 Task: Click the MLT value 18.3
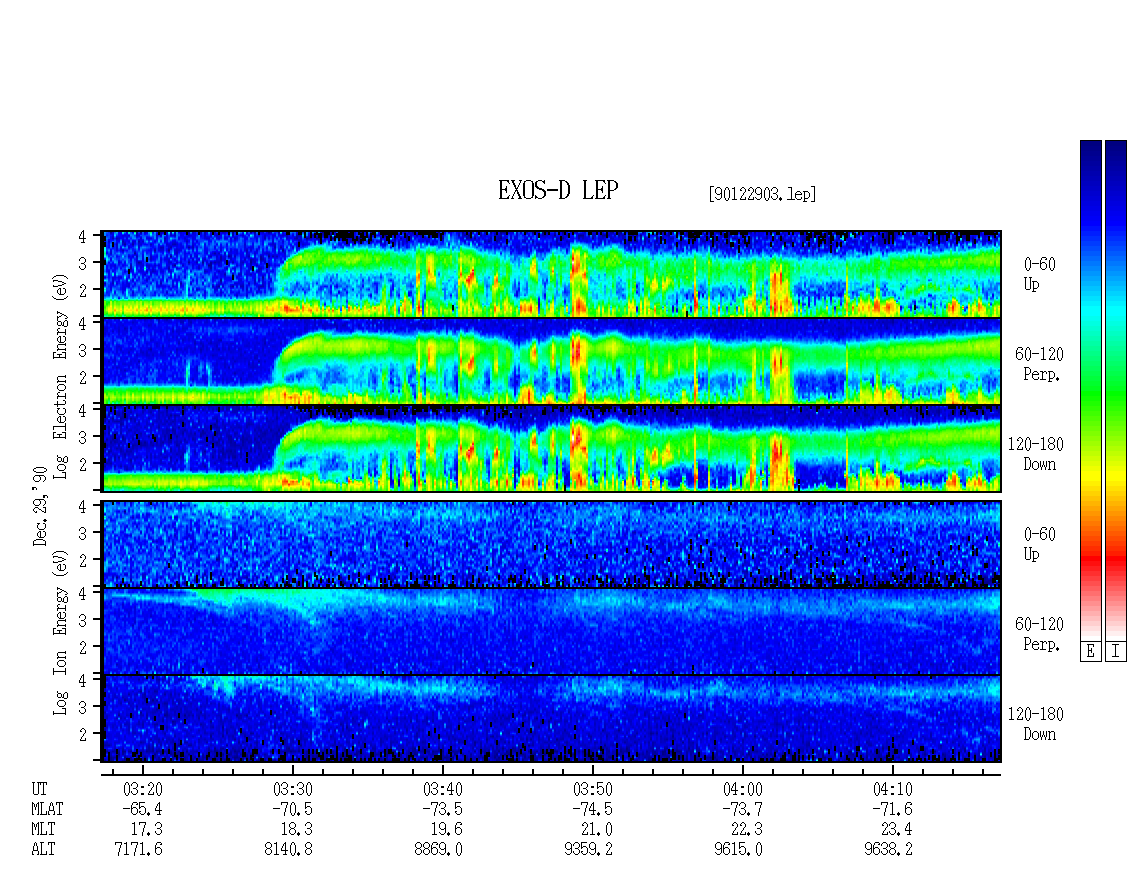[x=296, y=830]
